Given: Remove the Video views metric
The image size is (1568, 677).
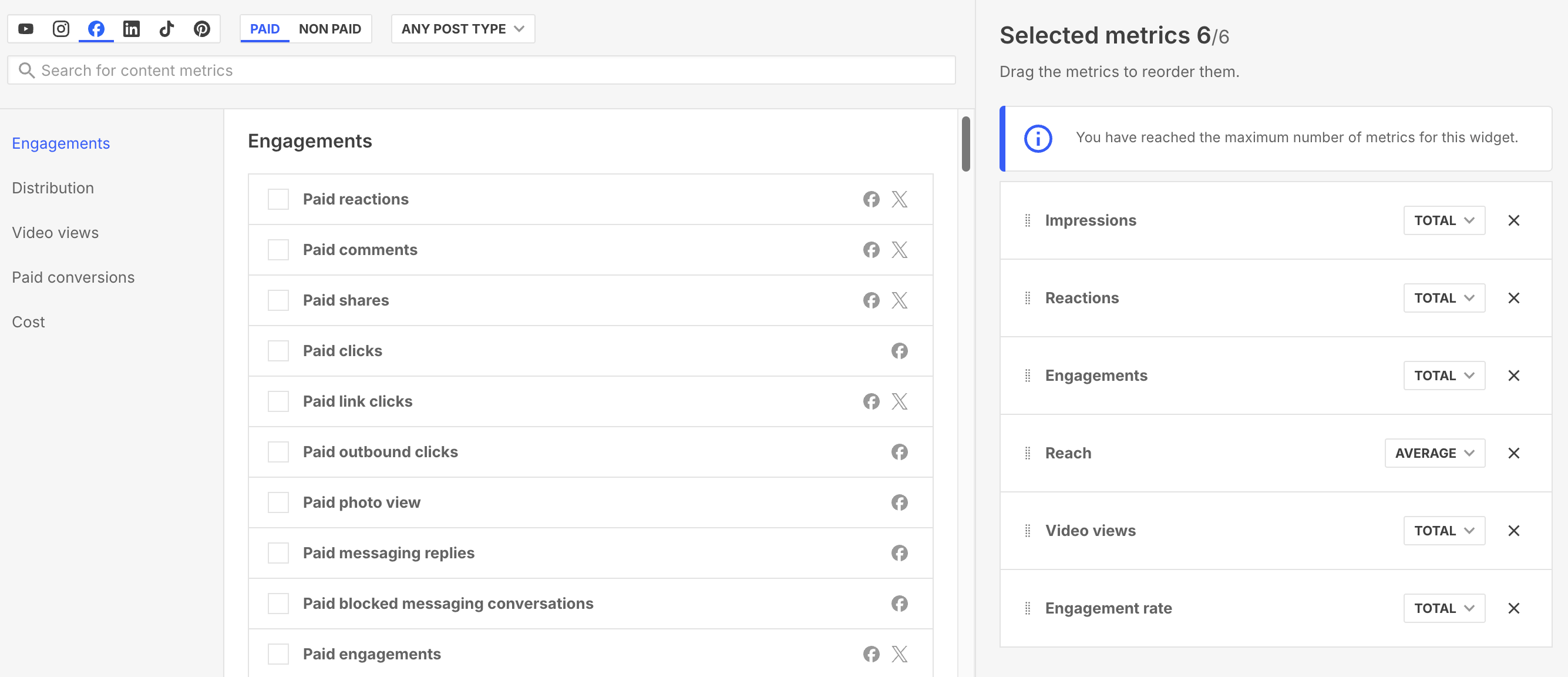Looking at the screenshot, I should pos(1513,531).
